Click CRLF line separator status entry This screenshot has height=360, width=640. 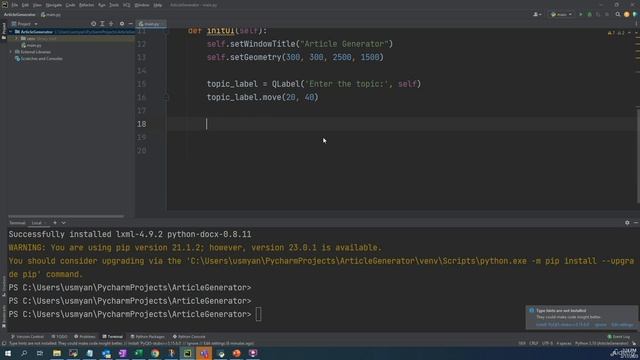tap(533, 344)
